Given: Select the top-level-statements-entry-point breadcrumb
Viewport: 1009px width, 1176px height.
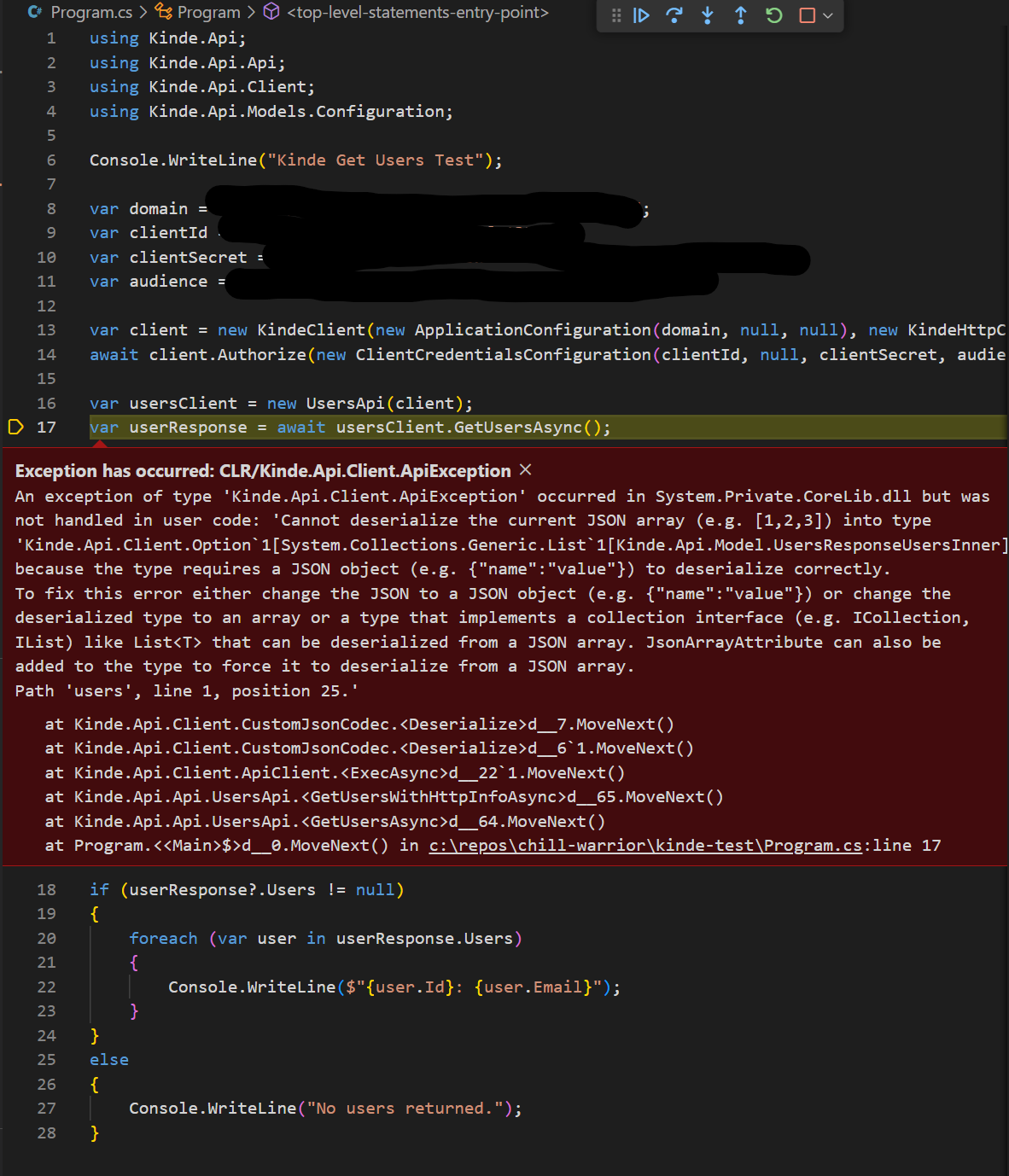Looking at the screenshot, I should 418,12.
